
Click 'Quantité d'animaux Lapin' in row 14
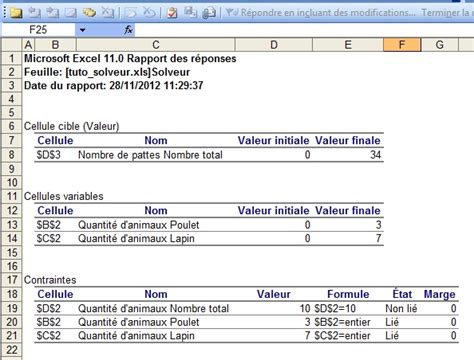[x=136, y=238]
